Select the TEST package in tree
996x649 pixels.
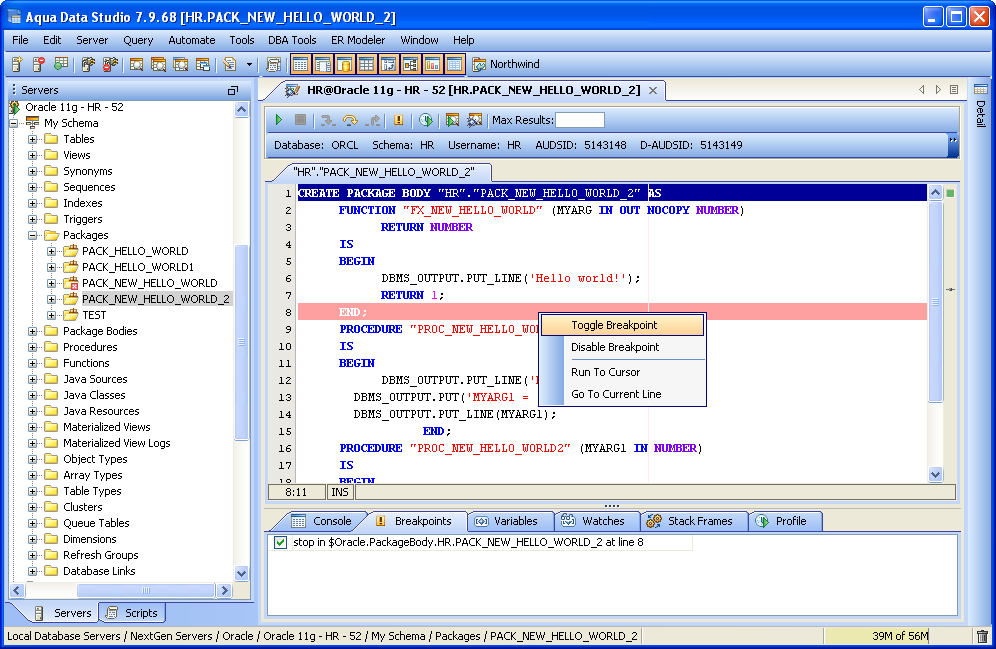94,315
